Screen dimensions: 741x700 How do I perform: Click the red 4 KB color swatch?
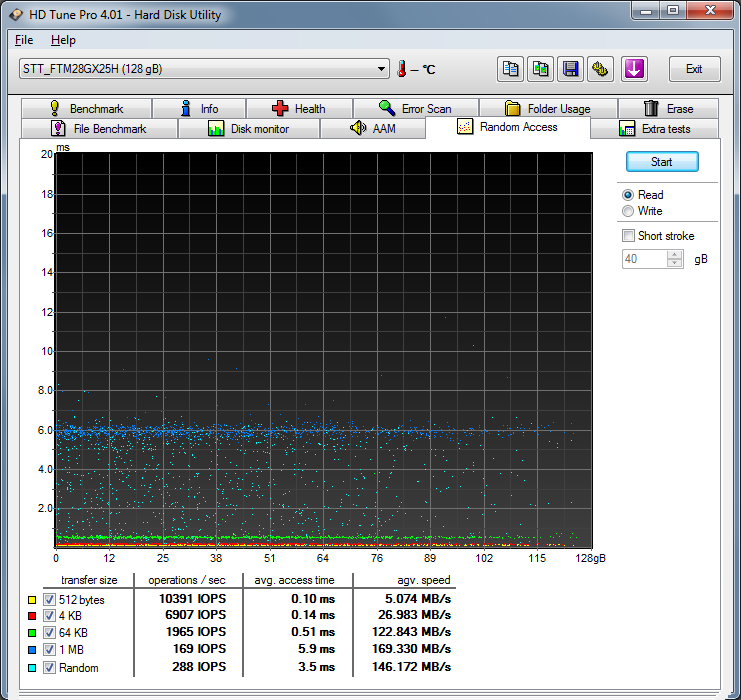pos(32,616)
